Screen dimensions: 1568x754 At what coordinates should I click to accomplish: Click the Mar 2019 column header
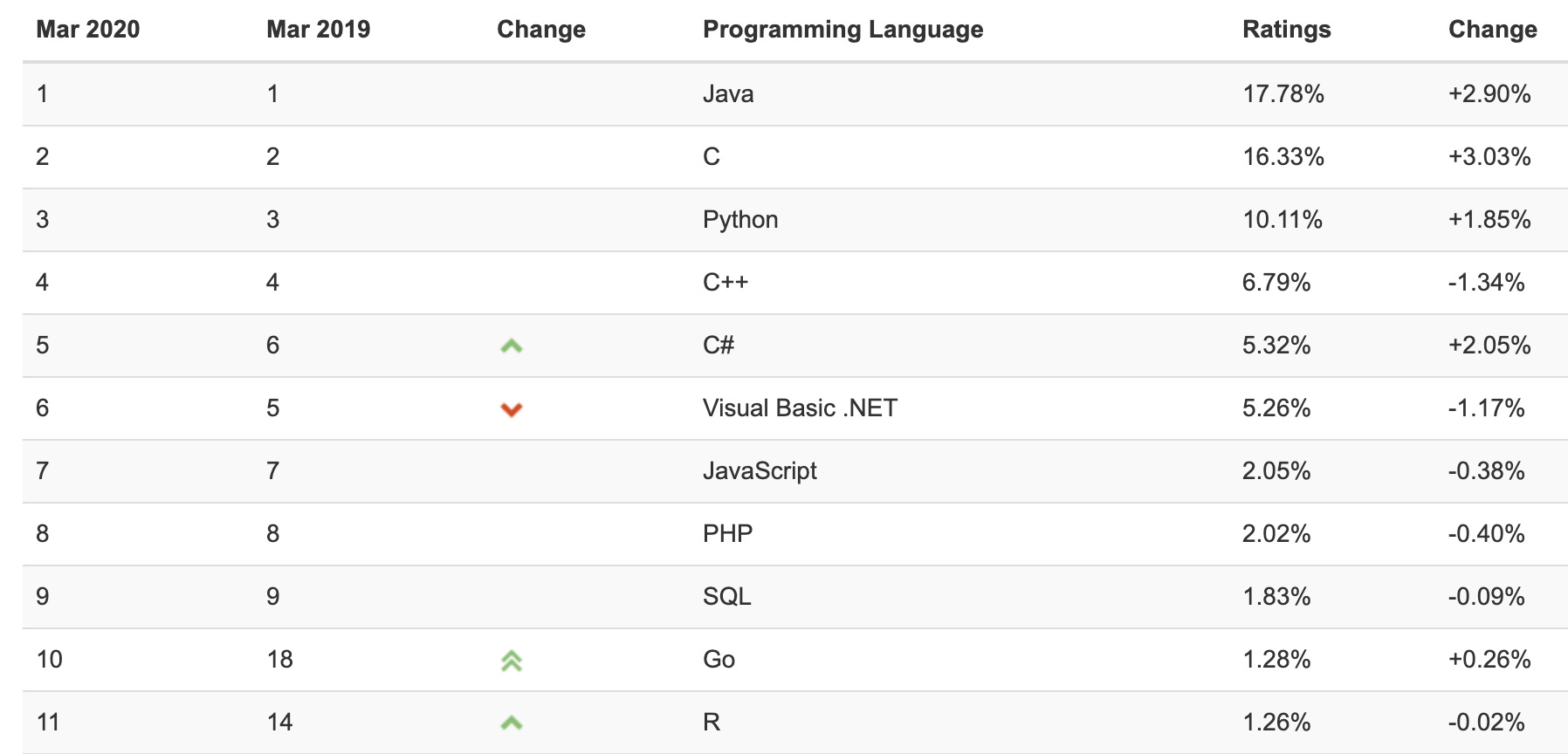pyautogui.click(x=318, y=30)
